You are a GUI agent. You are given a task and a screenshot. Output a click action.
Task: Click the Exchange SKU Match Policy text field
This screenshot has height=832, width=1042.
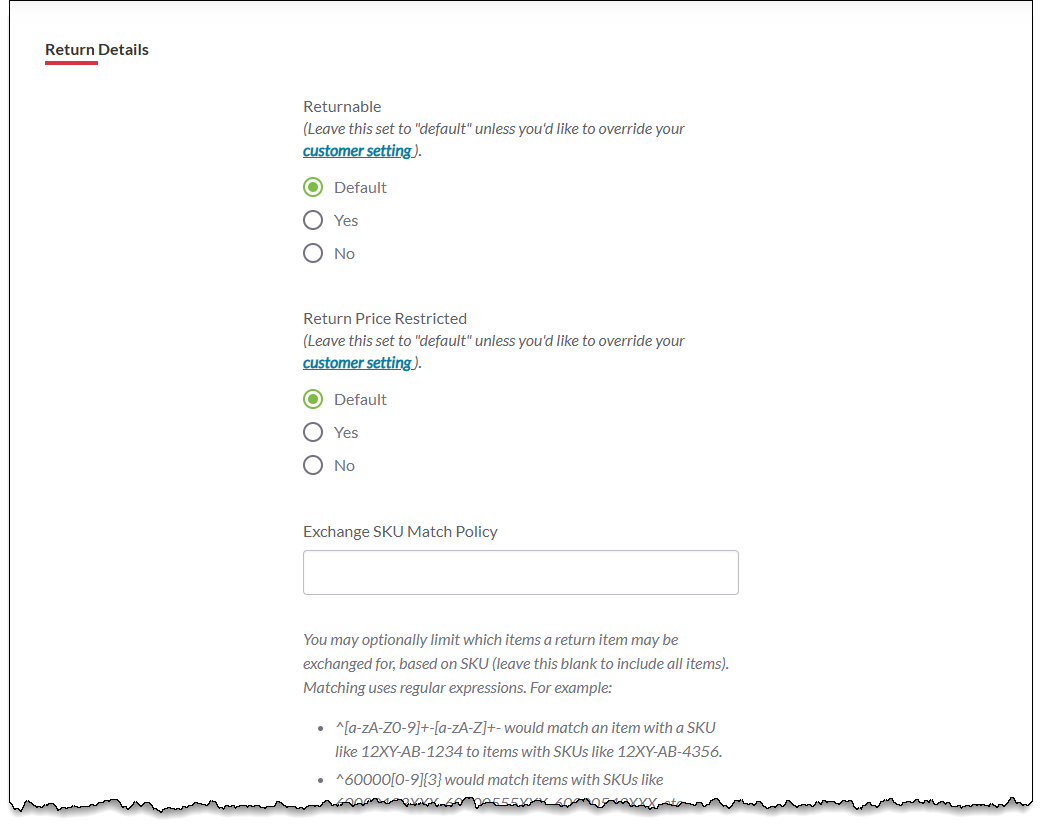(x=520, y=572)
